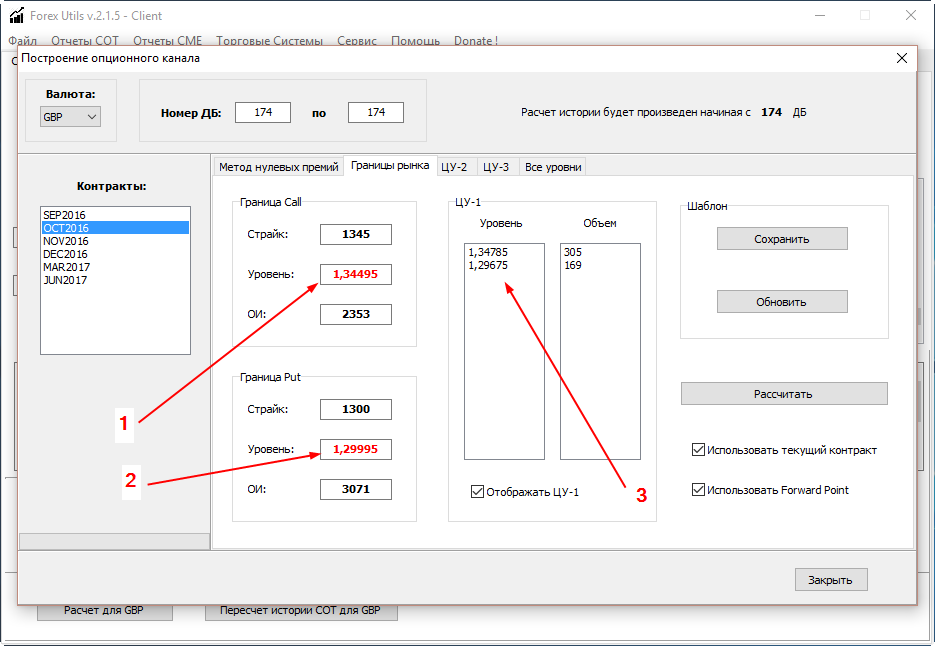
Task: Select the MAR2017 contract in list
Action: (66, 267)
